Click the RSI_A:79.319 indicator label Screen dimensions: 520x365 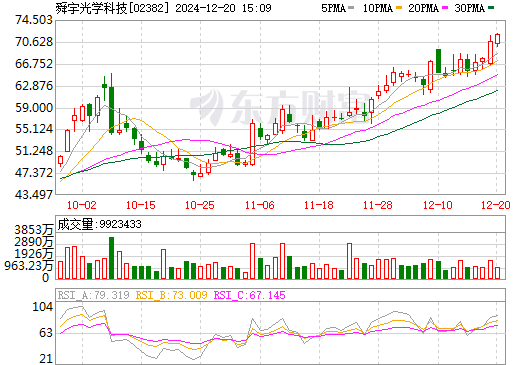[93, 295]
